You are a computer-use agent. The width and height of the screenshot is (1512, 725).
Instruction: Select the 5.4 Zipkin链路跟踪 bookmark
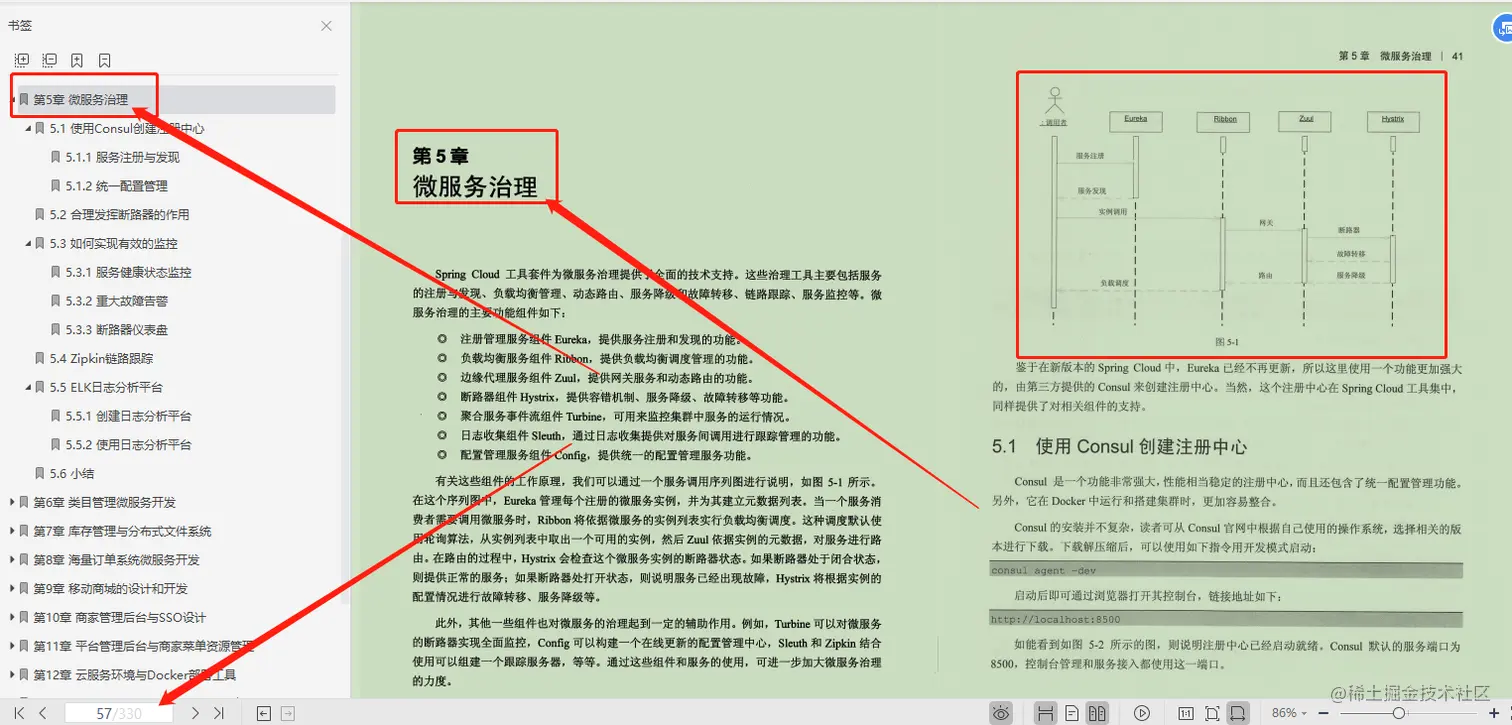(x=98, y=358)
